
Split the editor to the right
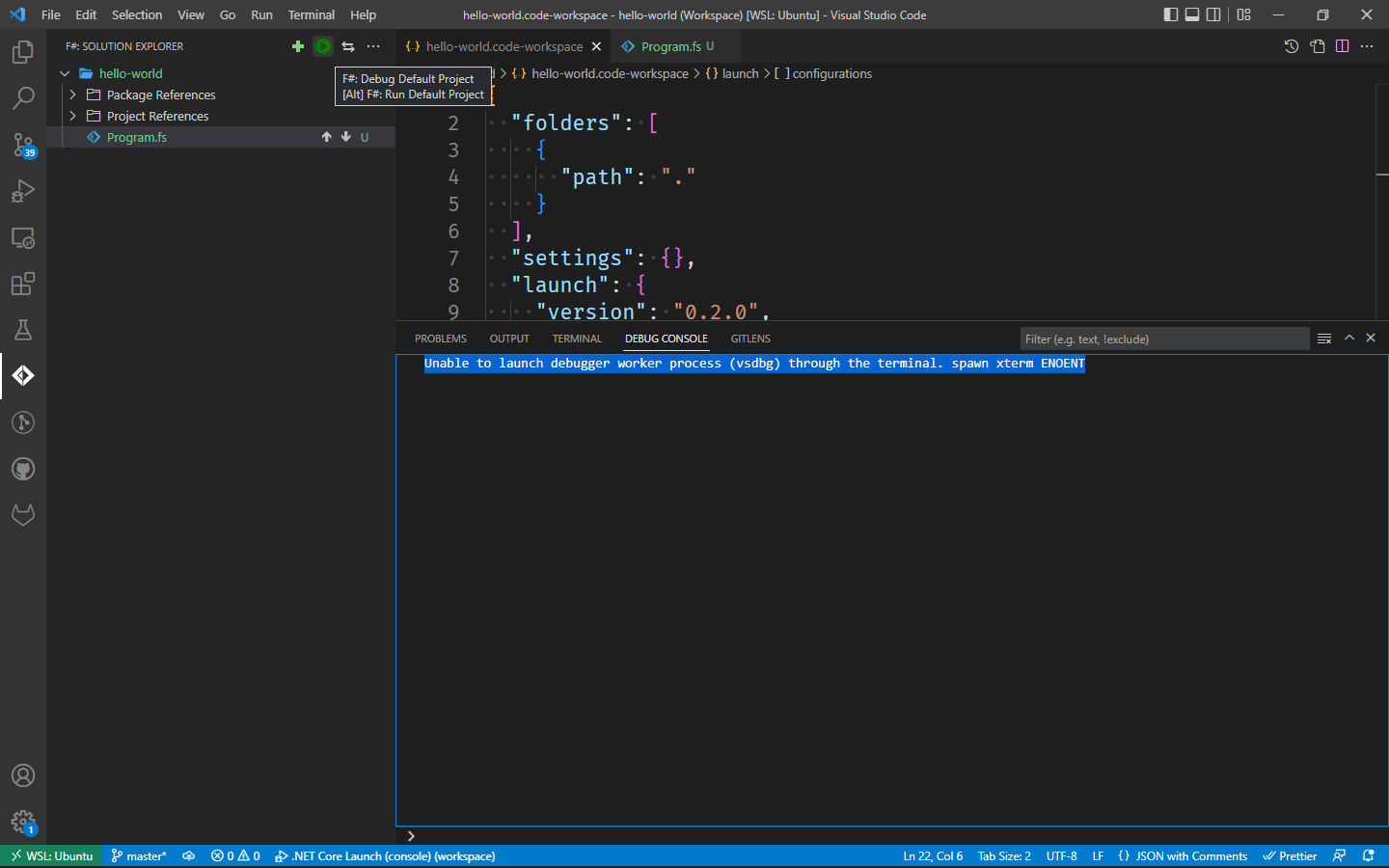1342,46
